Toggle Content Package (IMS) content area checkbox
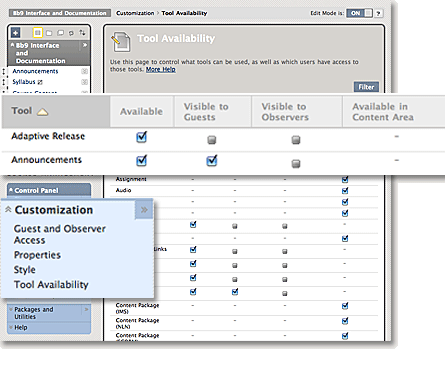Screen dimensions: 445x366 pyautogui.click(x=345, y=306)
